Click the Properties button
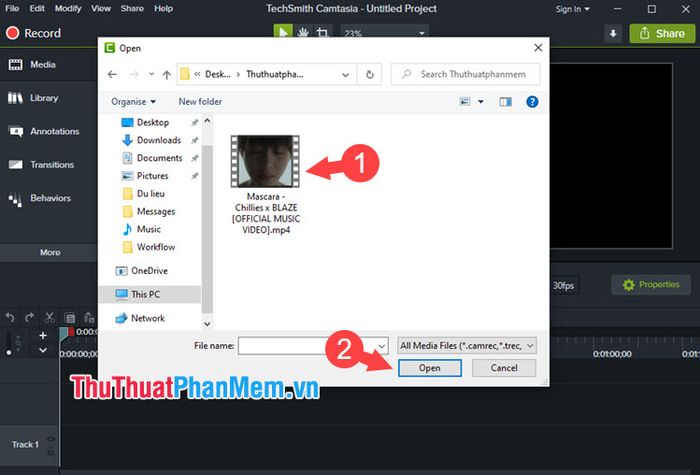Screen dimensions: 700x475 650,285
